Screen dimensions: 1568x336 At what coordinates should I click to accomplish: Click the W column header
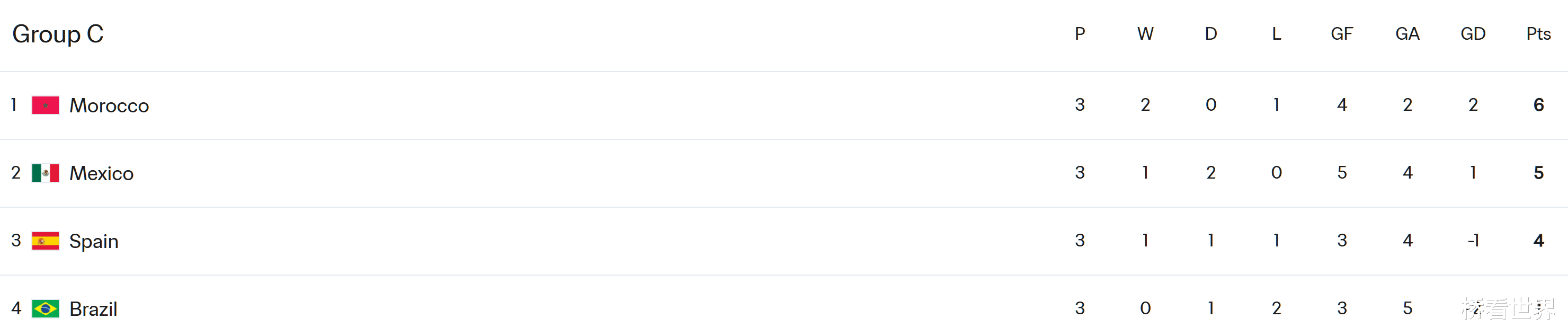point(1145,34)
